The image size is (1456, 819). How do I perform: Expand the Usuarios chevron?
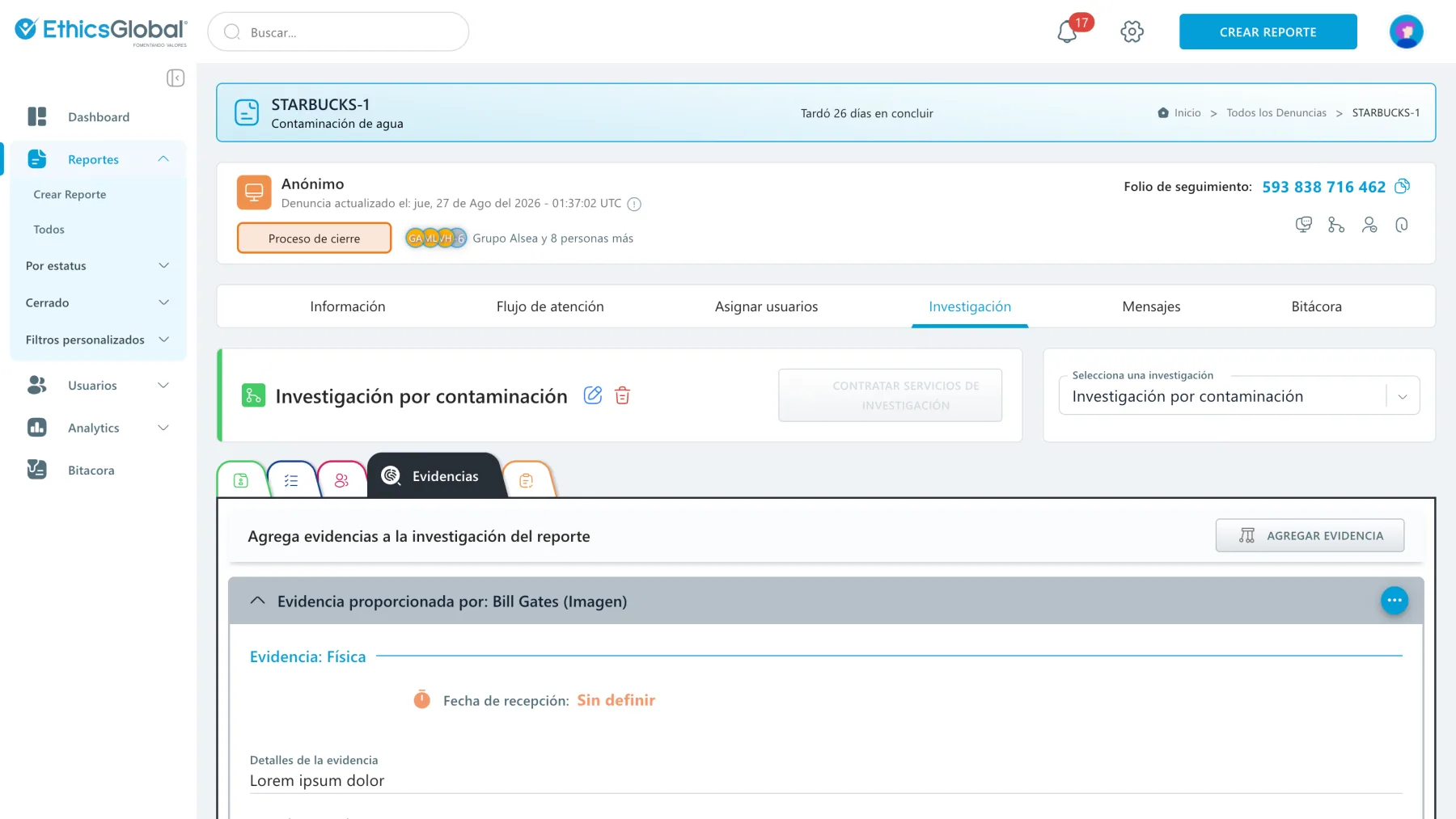coord(163,385)
